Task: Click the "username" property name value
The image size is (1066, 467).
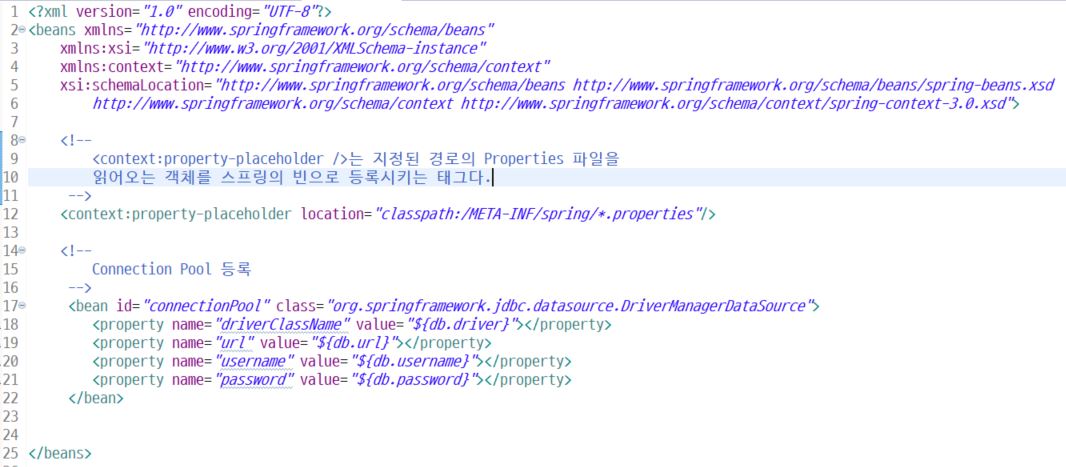Action: (255, 361)
